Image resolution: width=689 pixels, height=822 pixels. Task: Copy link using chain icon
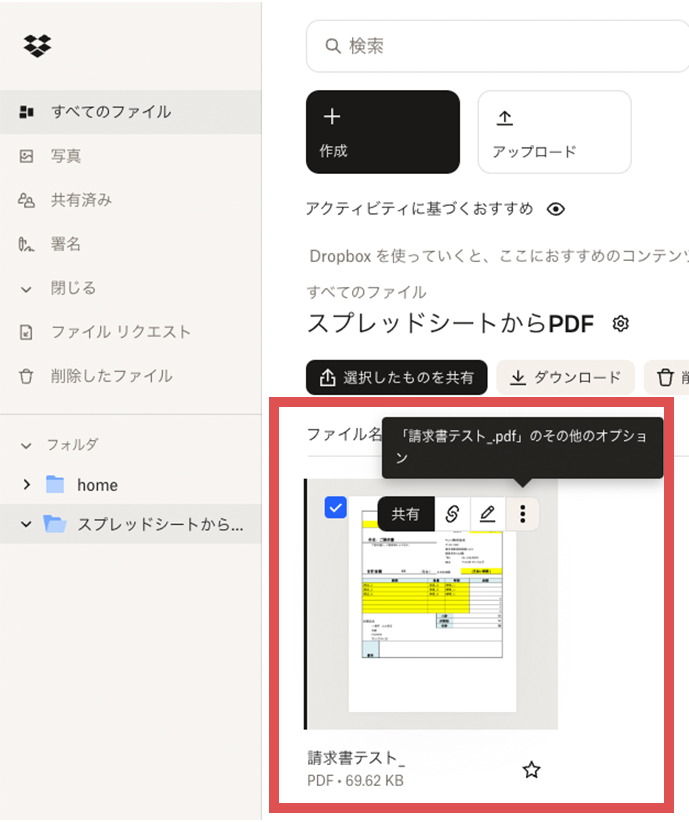pyautogui.click(x=453, y=514)
